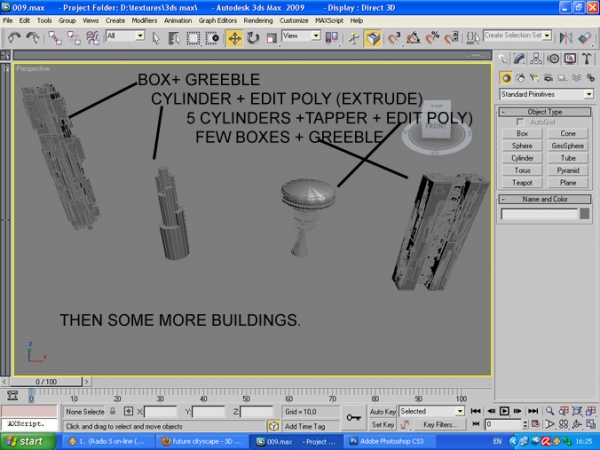
Task: Switch to the Modify command panel tab
Action: pyautogui.click(x=519, y=59)
